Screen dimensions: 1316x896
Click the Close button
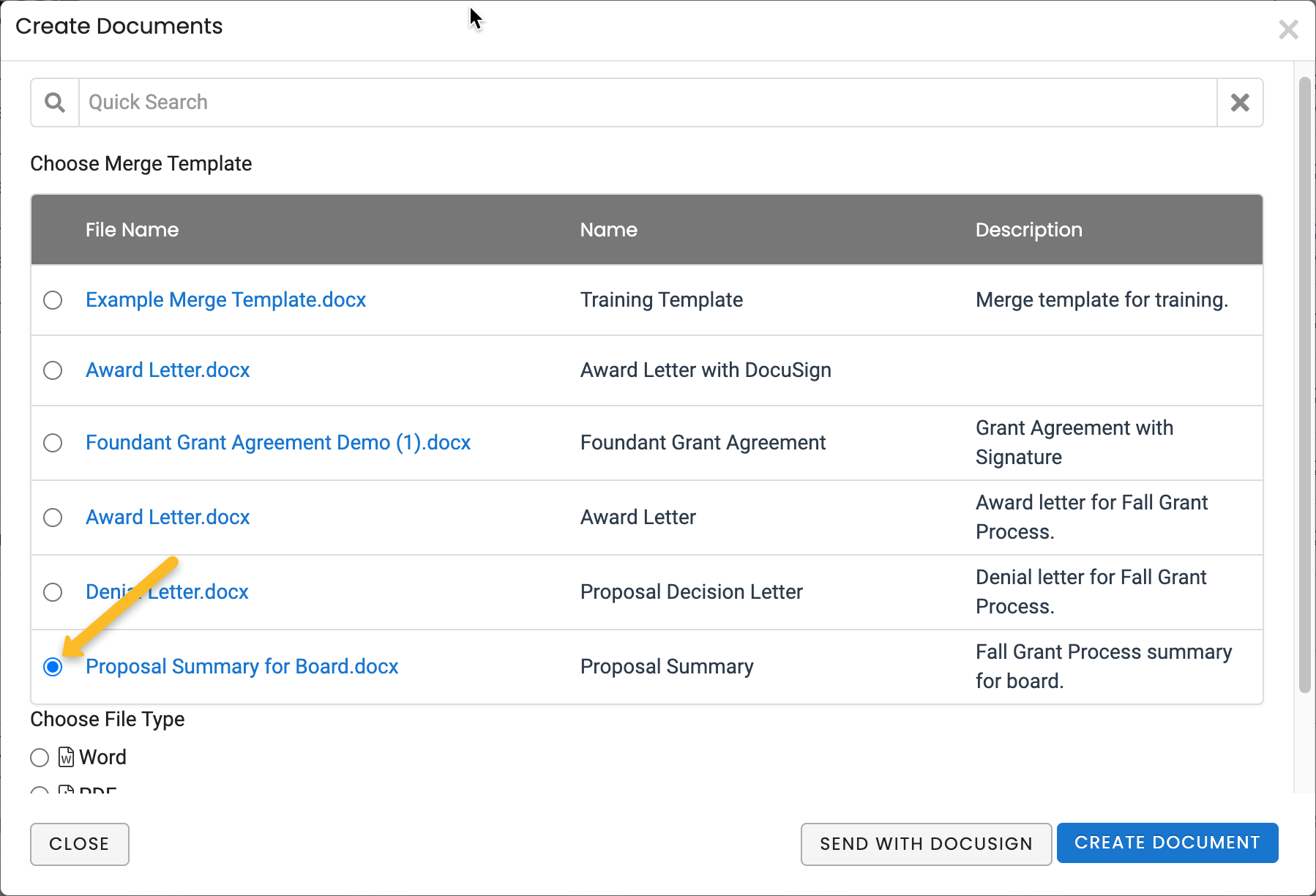[79, 844]
